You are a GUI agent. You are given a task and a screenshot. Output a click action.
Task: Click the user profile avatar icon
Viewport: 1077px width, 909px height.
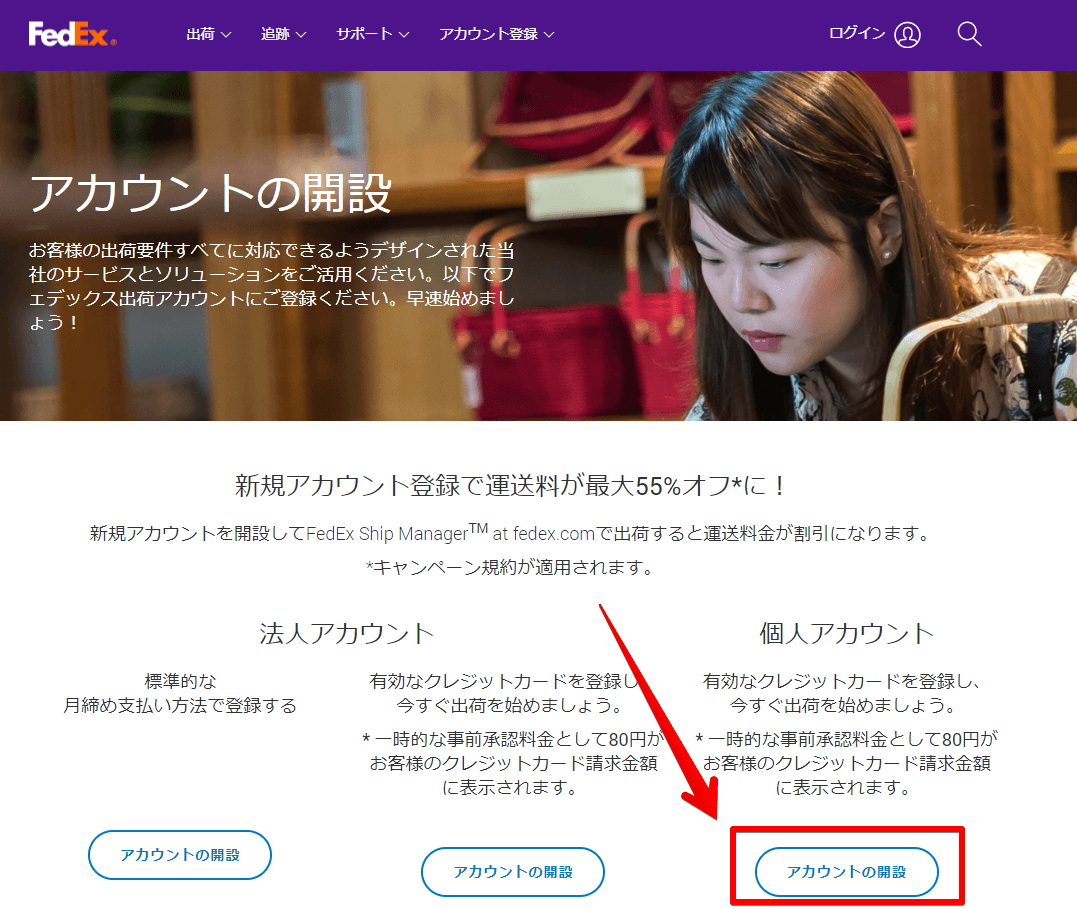(x=907, y=35)
